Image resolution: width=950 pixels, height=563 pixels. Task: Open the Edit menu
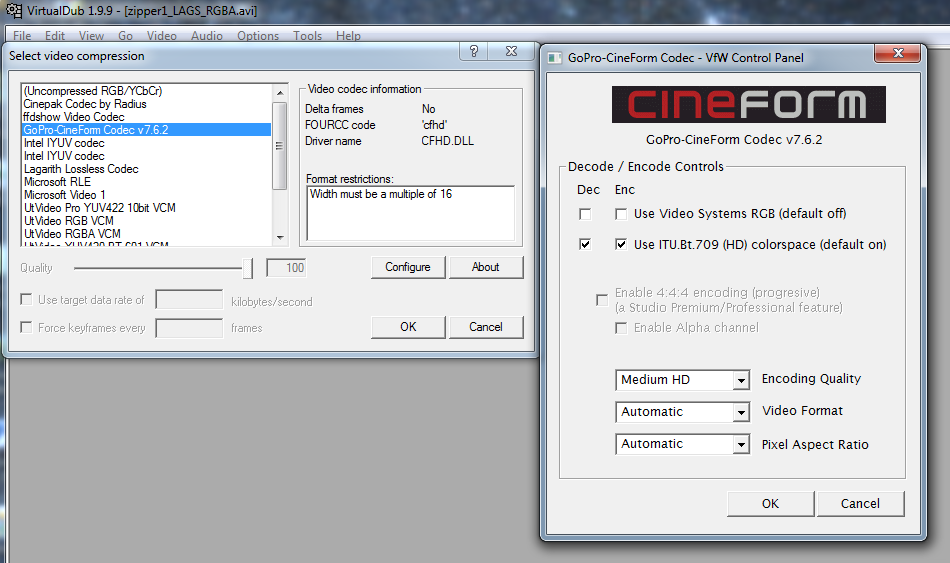pos(55,36)
